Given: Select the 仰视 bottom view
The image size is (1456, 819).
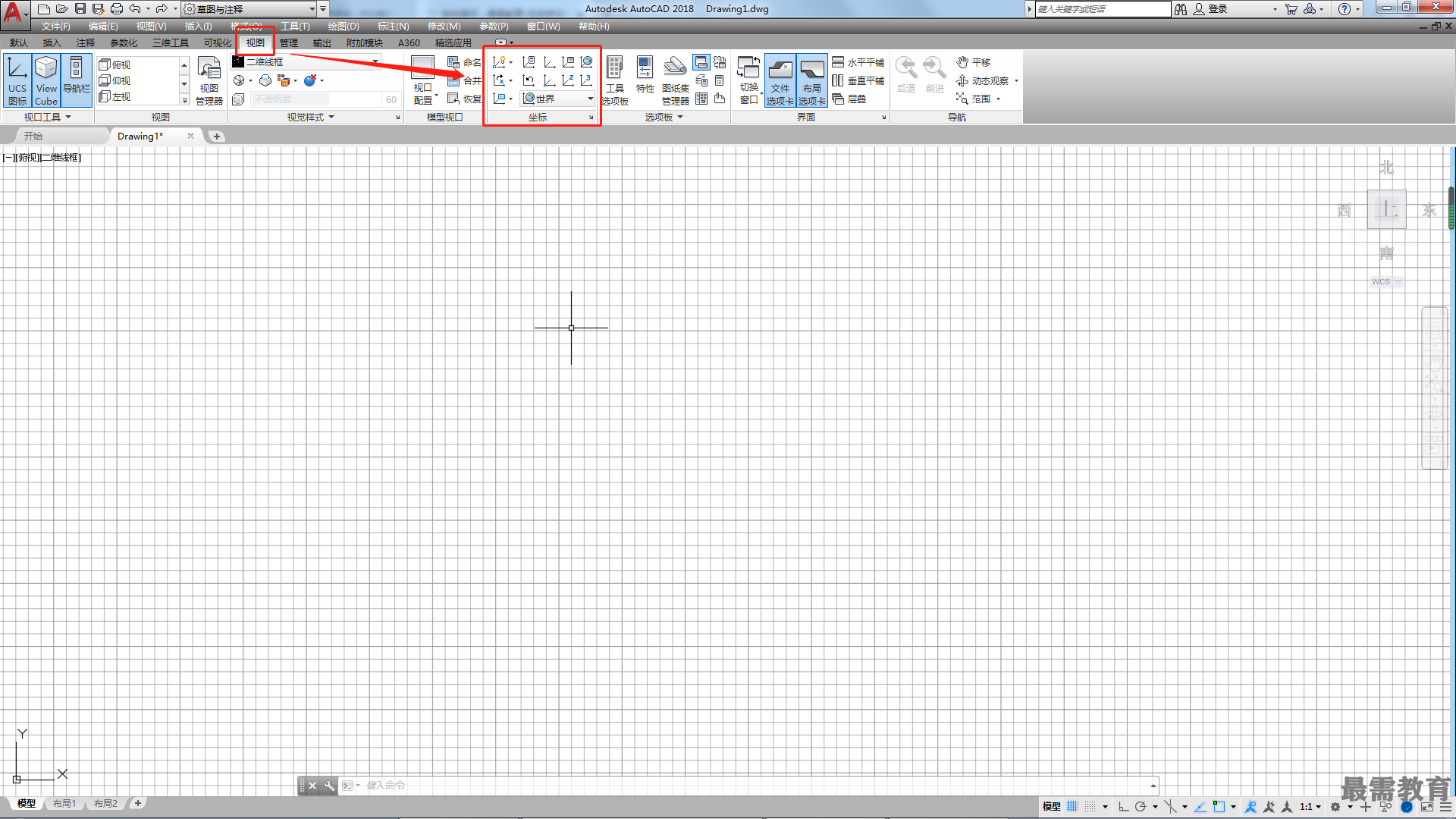Looking at the screenshot, I should pyautogui.click(x=115, y=80).
